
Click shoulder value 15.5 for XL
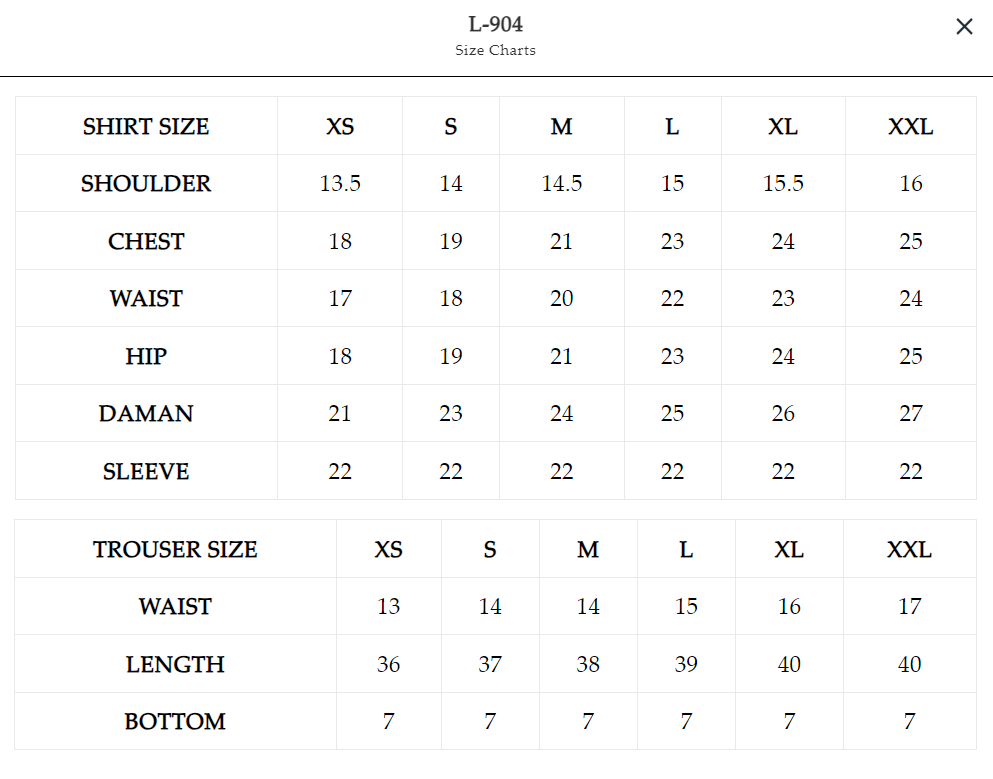(783, 184)
